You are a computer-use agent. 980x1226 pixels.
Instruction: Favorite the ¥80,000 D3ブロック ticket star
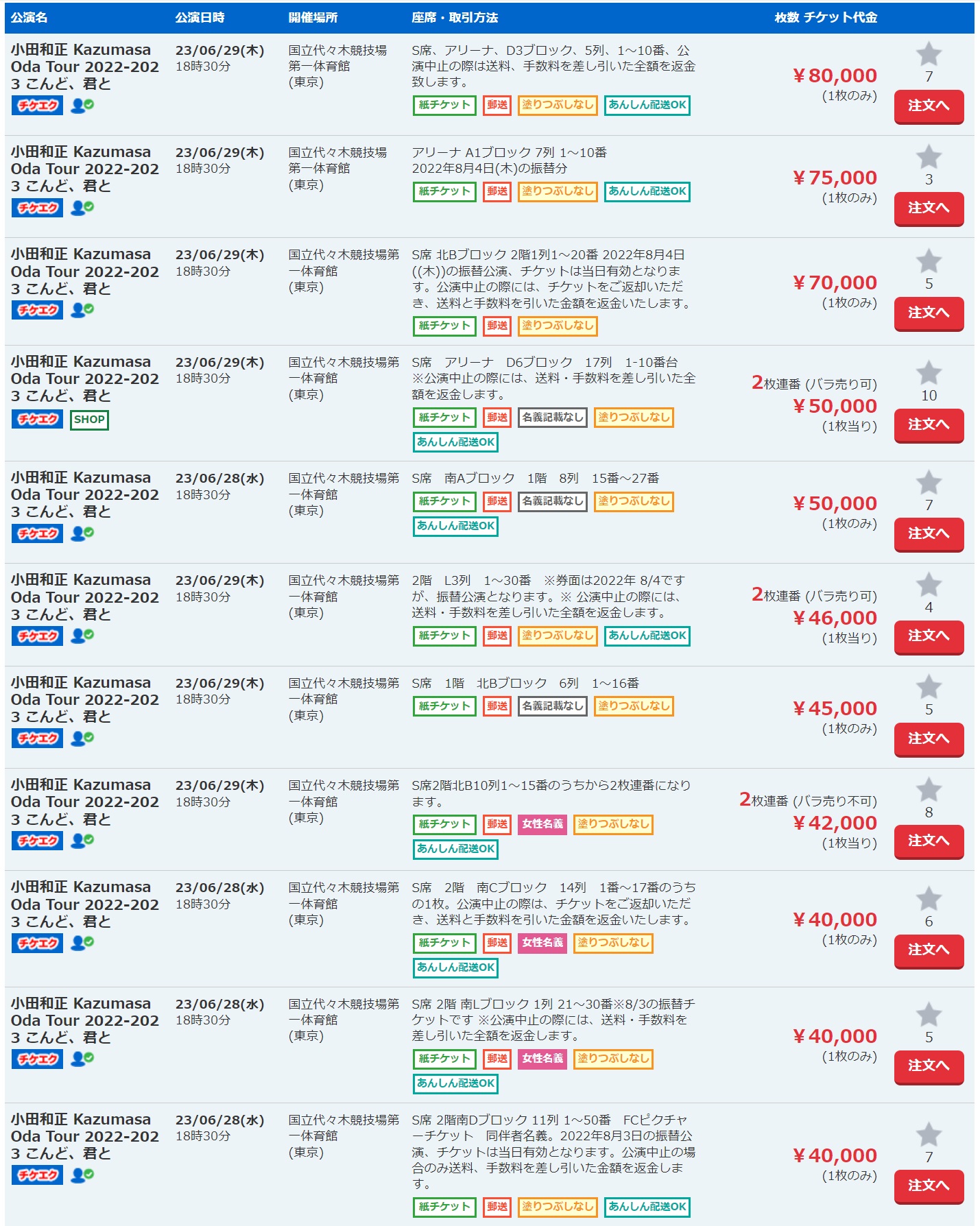(929, 54)
